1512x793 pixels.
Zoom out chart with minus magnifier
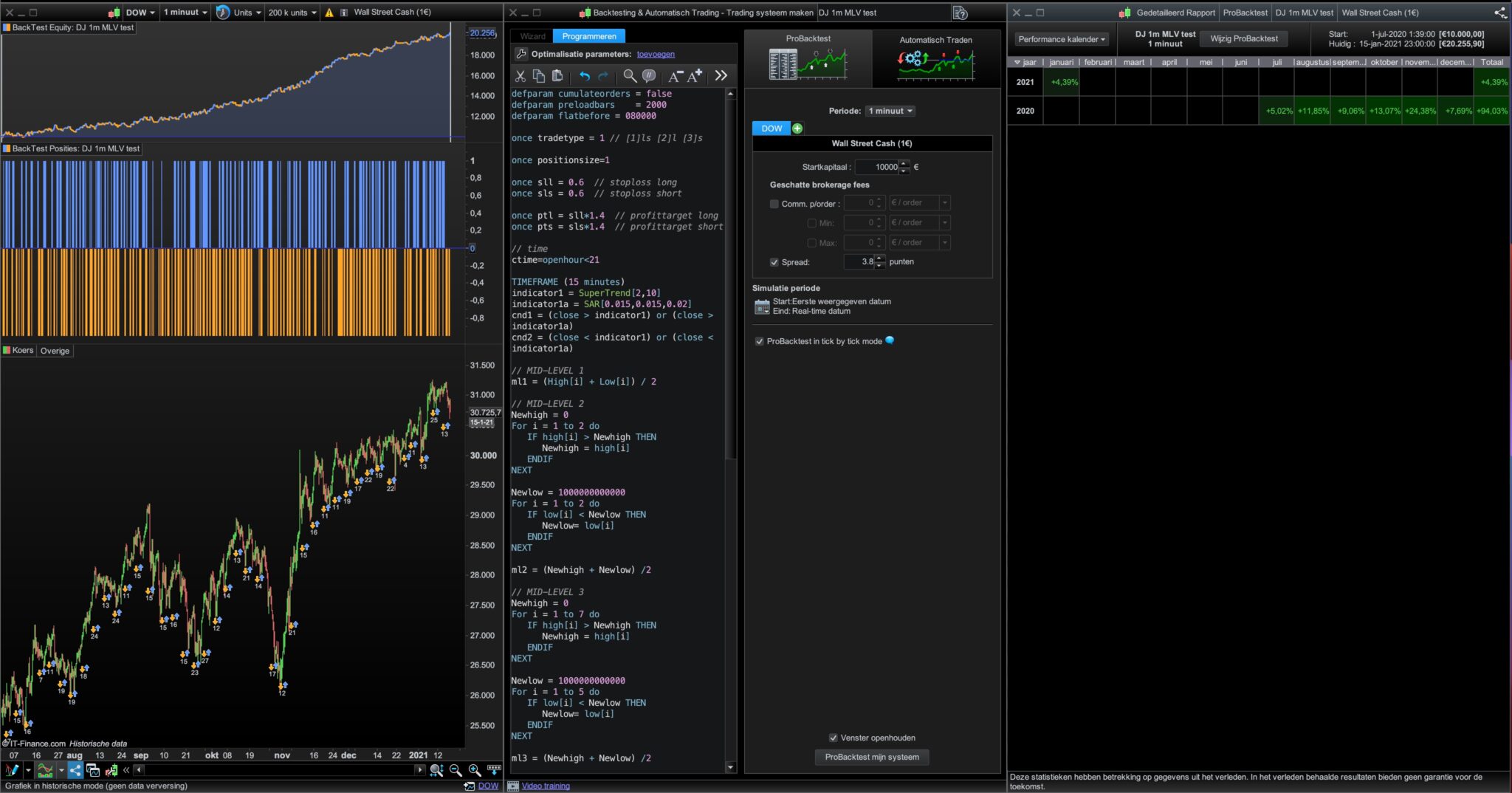(456, 770)
